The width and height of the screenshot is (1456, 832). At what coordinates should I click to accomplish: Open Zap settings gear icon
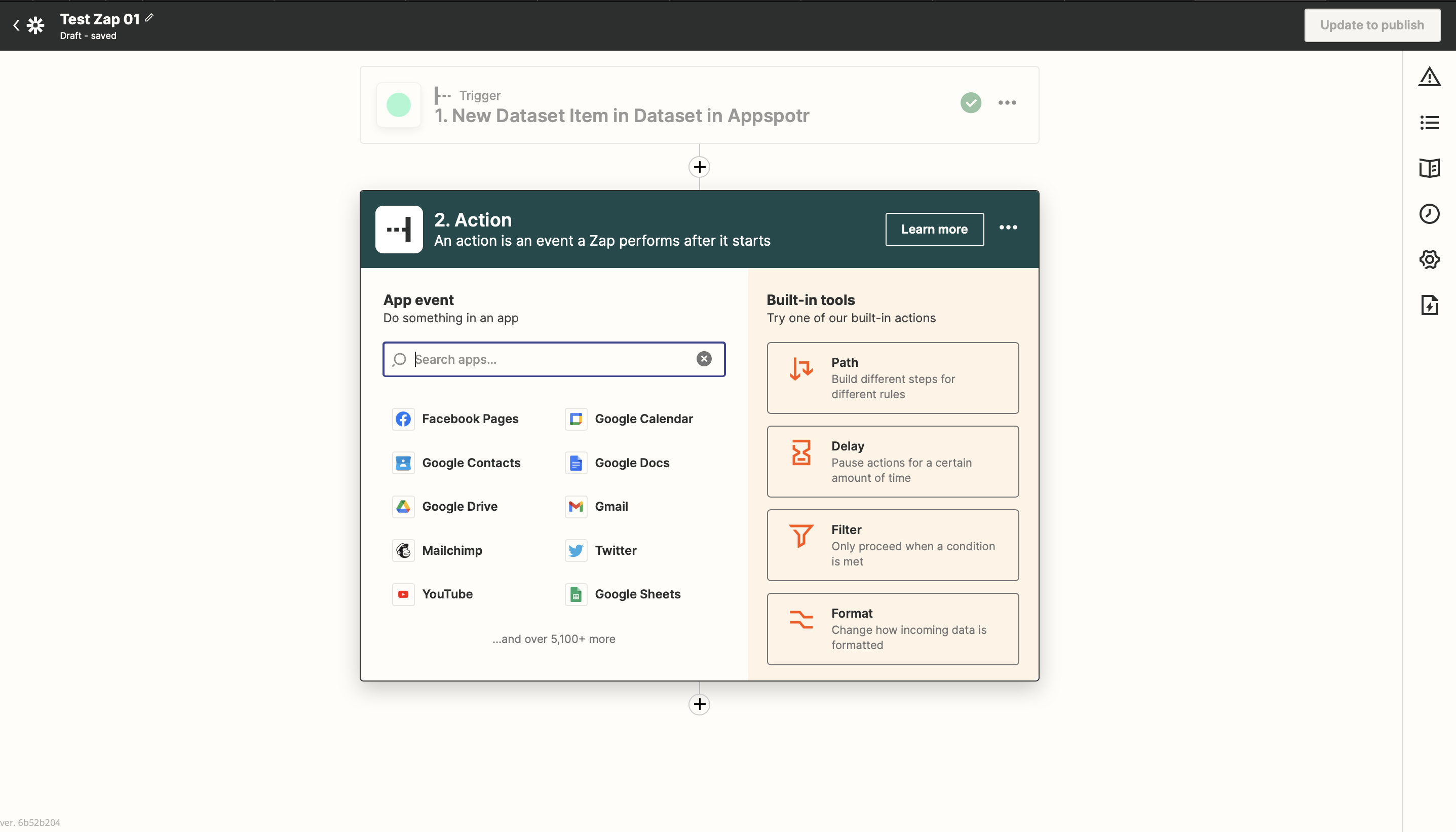pos(1429,259)
